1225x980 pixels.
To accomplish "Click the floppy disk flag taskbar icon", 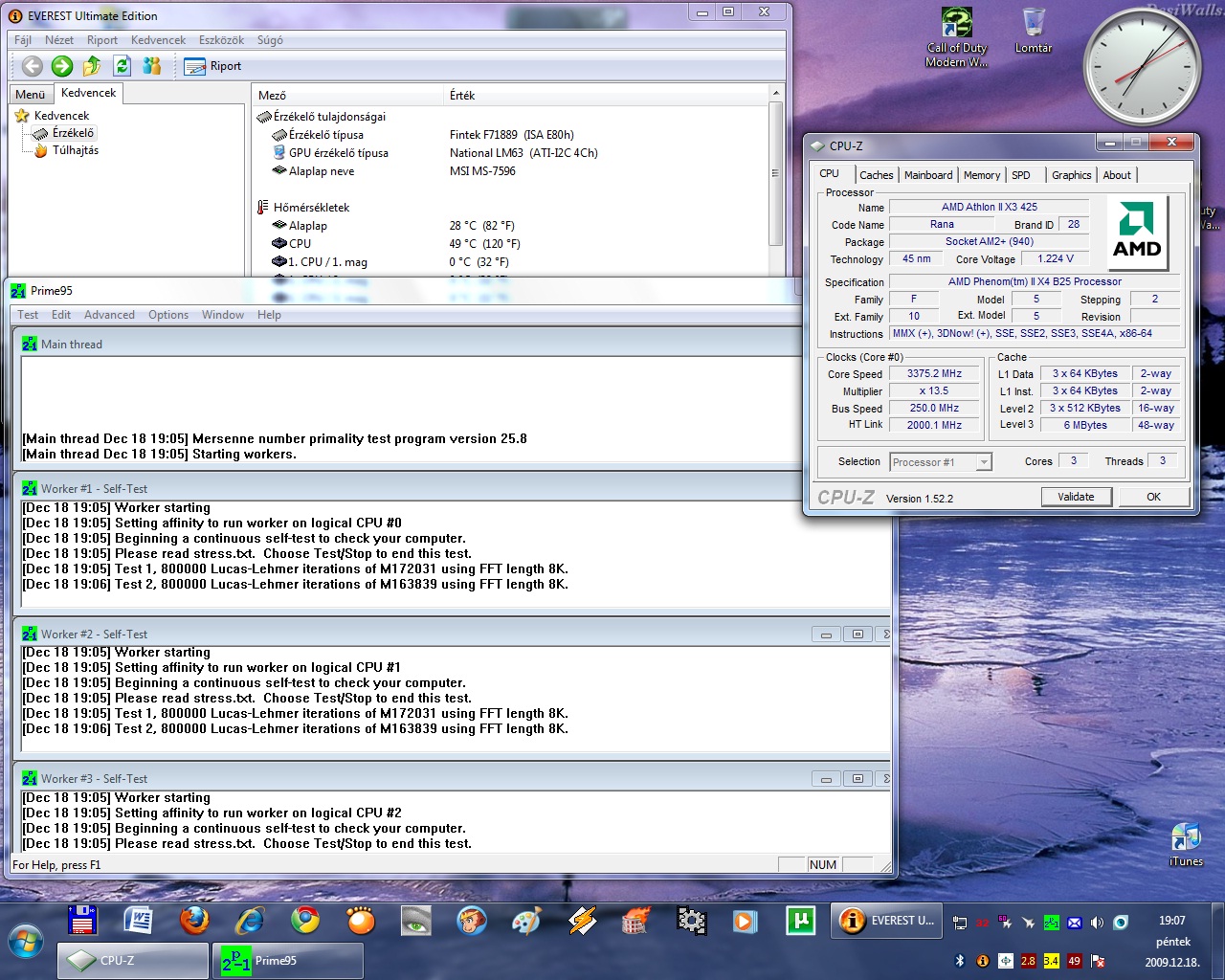I will pyautogui.click(x=83, y=921).
